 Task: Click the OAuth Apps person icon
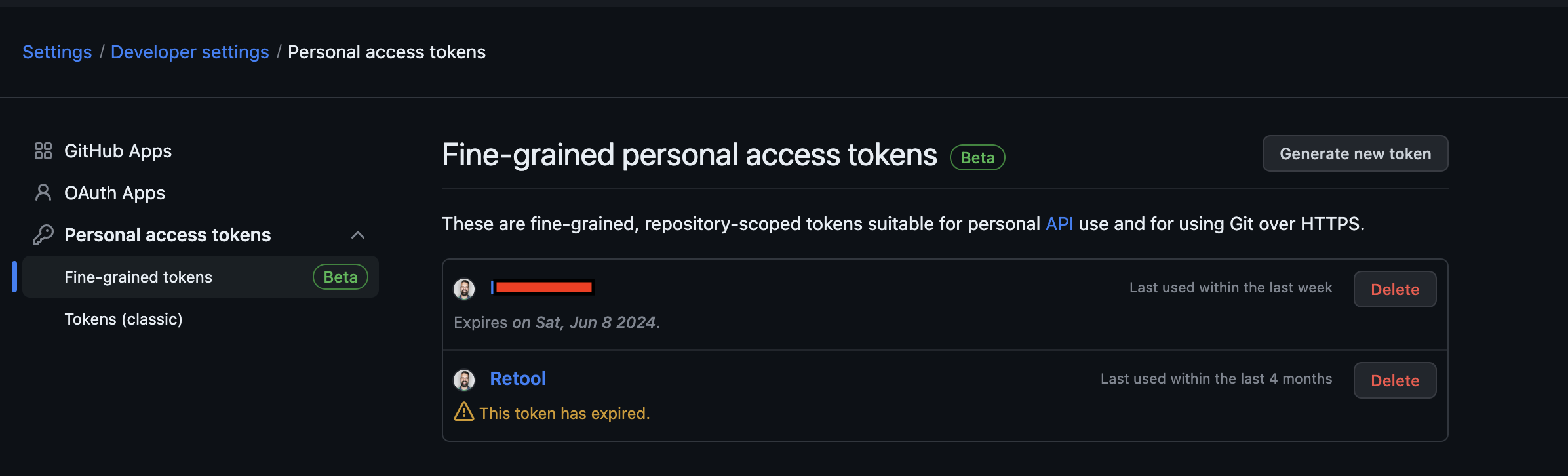point(43,193)
